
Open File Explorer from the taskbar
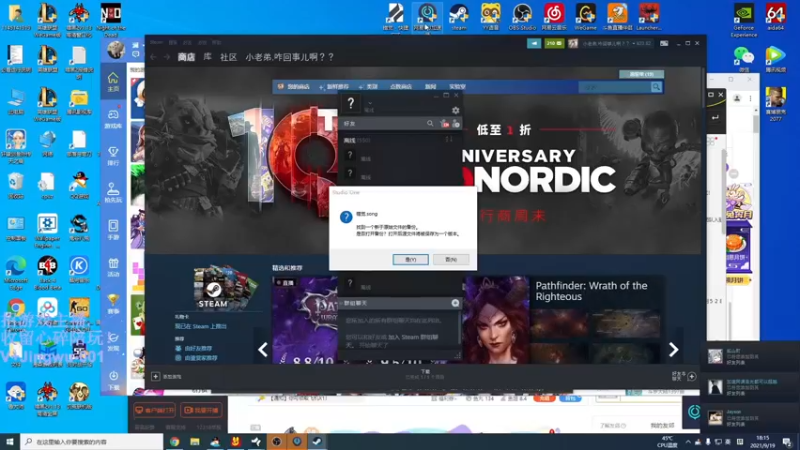[x=195, y=442]
